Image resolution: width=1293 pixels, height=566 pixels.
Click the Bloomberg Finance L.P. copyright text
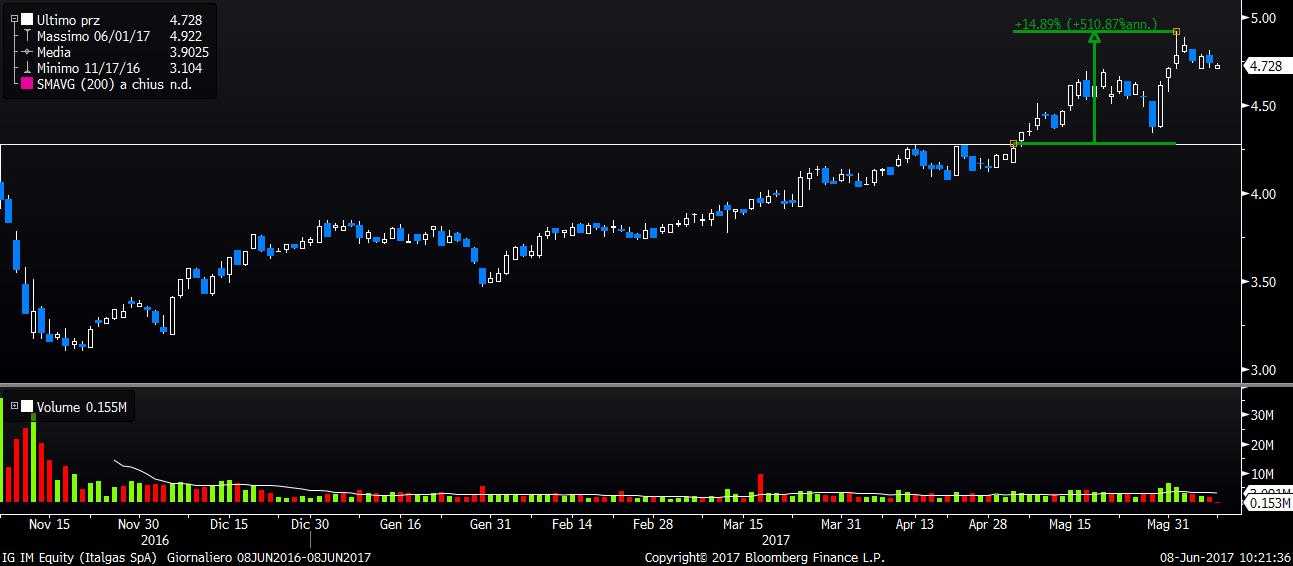(764, 558)
